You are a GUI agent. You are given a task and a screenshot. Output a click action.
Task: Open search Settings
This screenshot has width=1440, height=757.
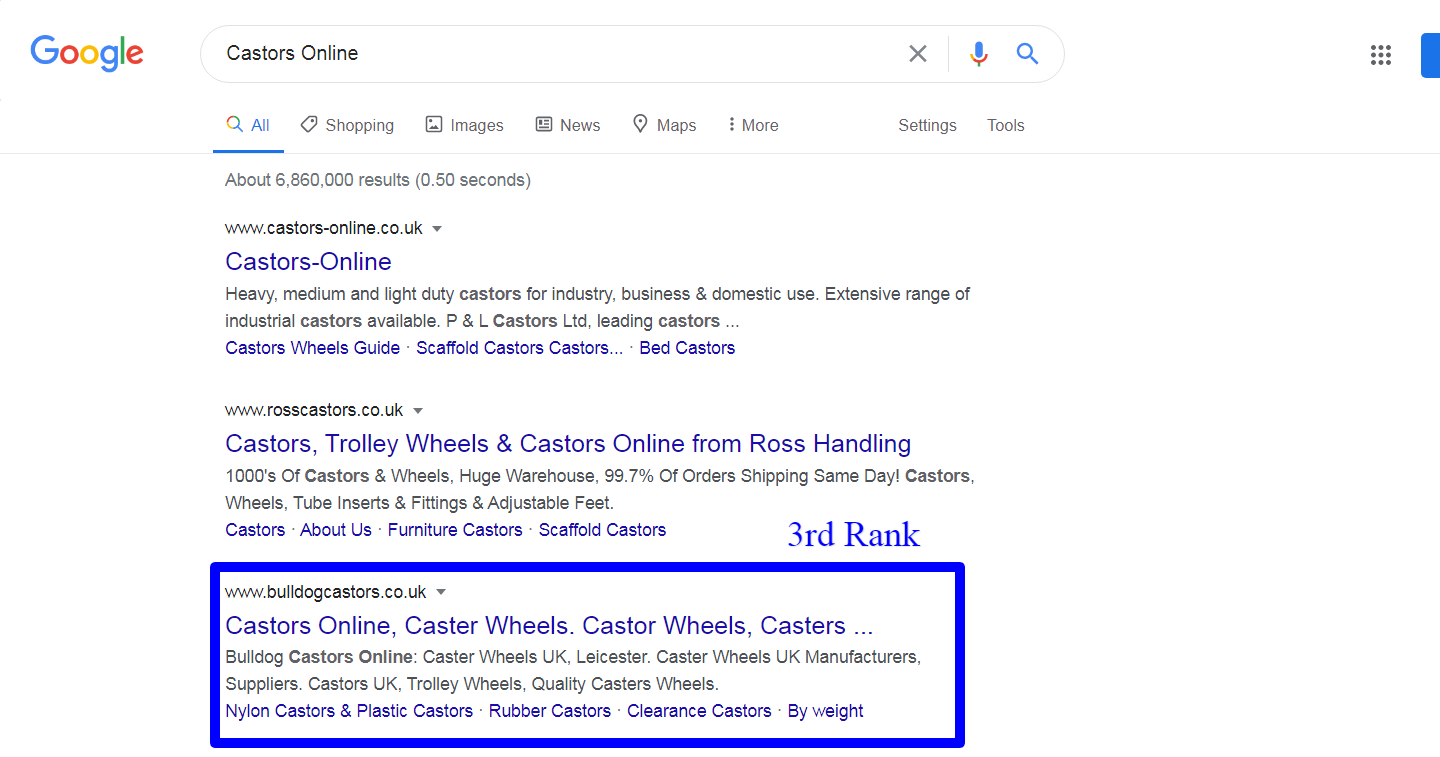pos(927,125)
